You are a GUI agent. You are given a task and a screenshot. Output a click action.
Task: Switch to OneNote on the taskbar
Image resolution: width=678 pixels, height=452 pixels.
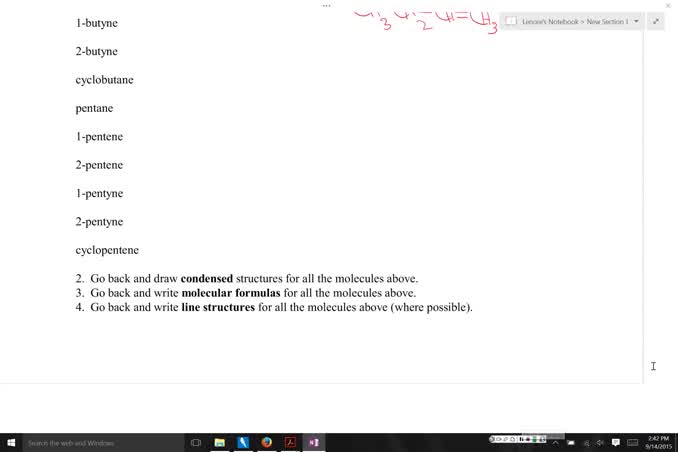(x=314, y=442)
